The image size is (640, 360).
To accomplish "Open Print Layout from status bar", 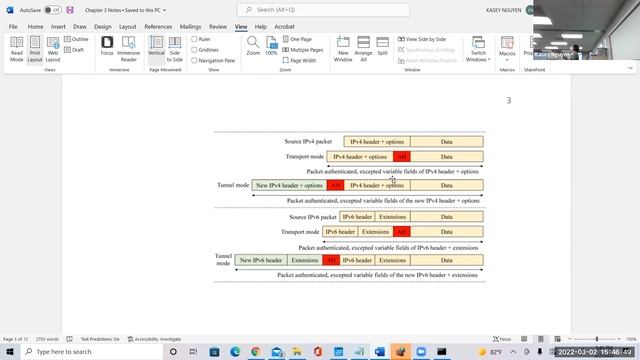I will tap(540, 339).
